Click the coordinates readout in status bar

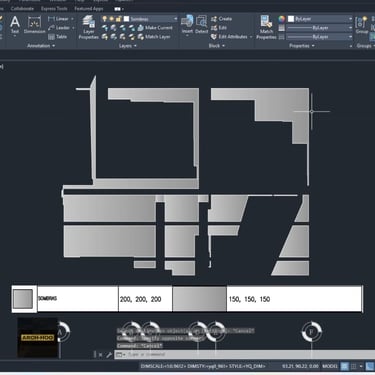click(x=300, y=366)
